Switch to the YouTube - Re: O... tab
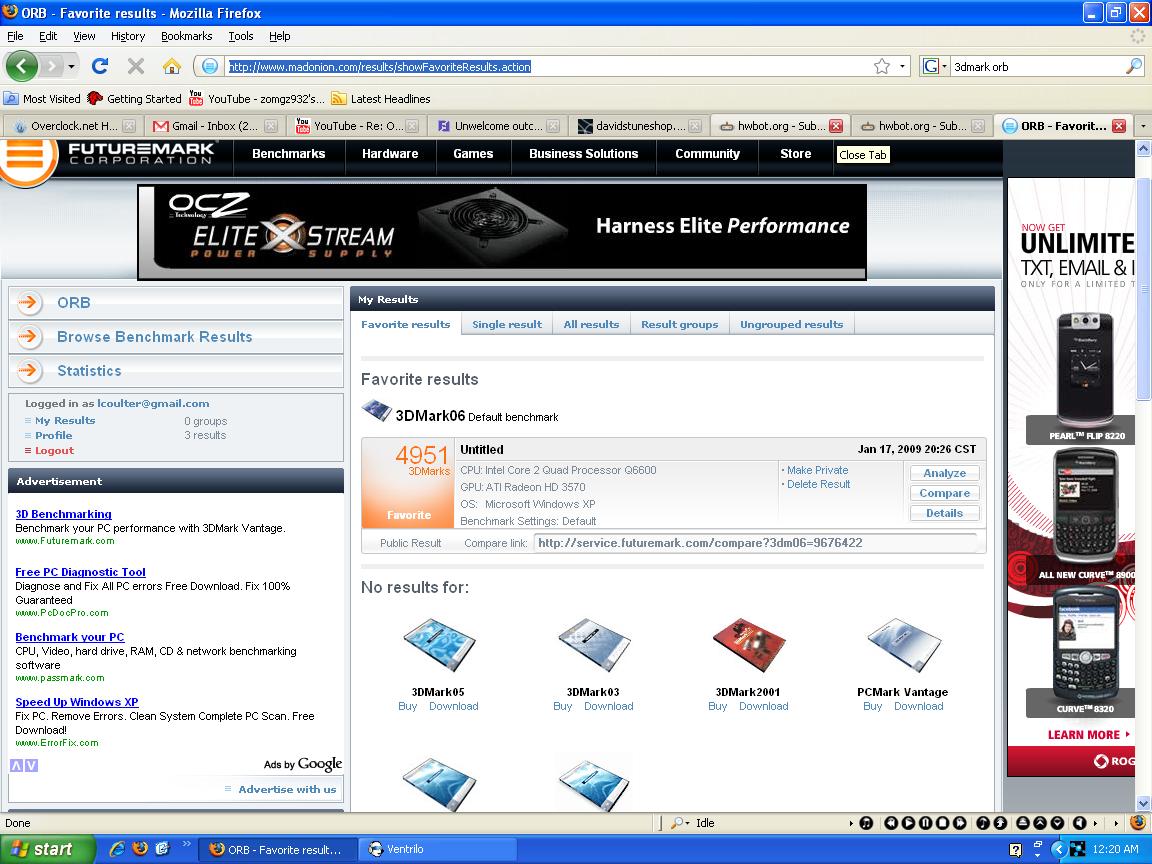This screenshot has height=864, width=1152. (356, 126)
